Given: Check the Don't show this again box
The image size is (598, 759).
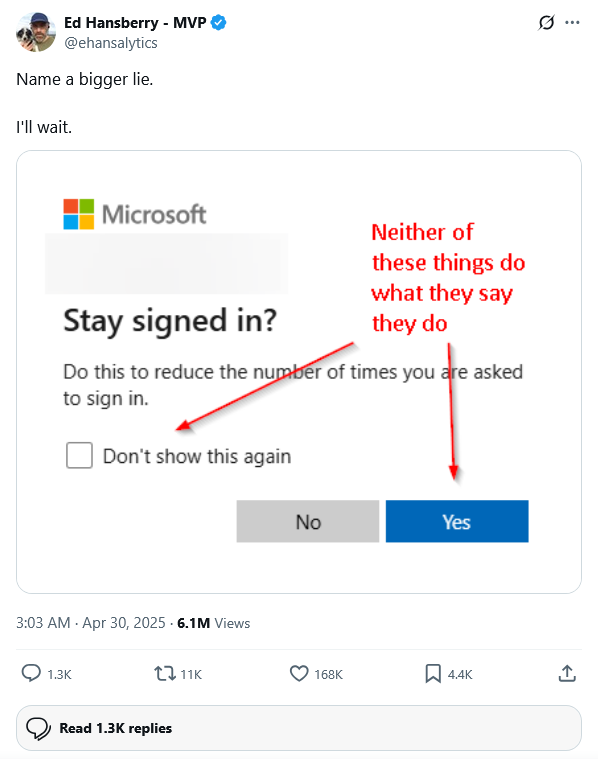Looking at the screenshot, I should tap(79, 455).
